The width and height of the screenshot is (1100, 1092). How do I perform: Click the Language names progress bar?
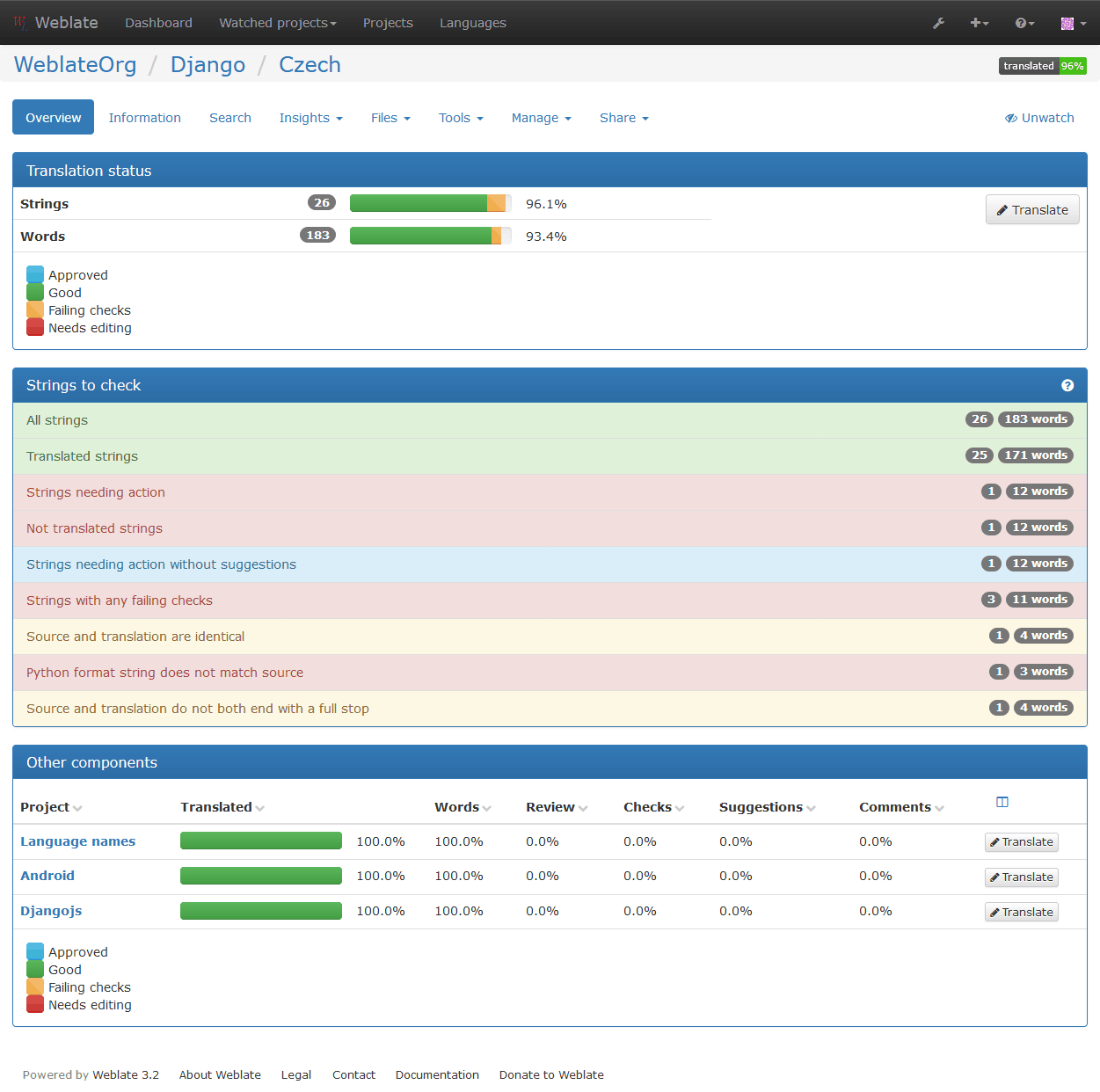point(261,841)
